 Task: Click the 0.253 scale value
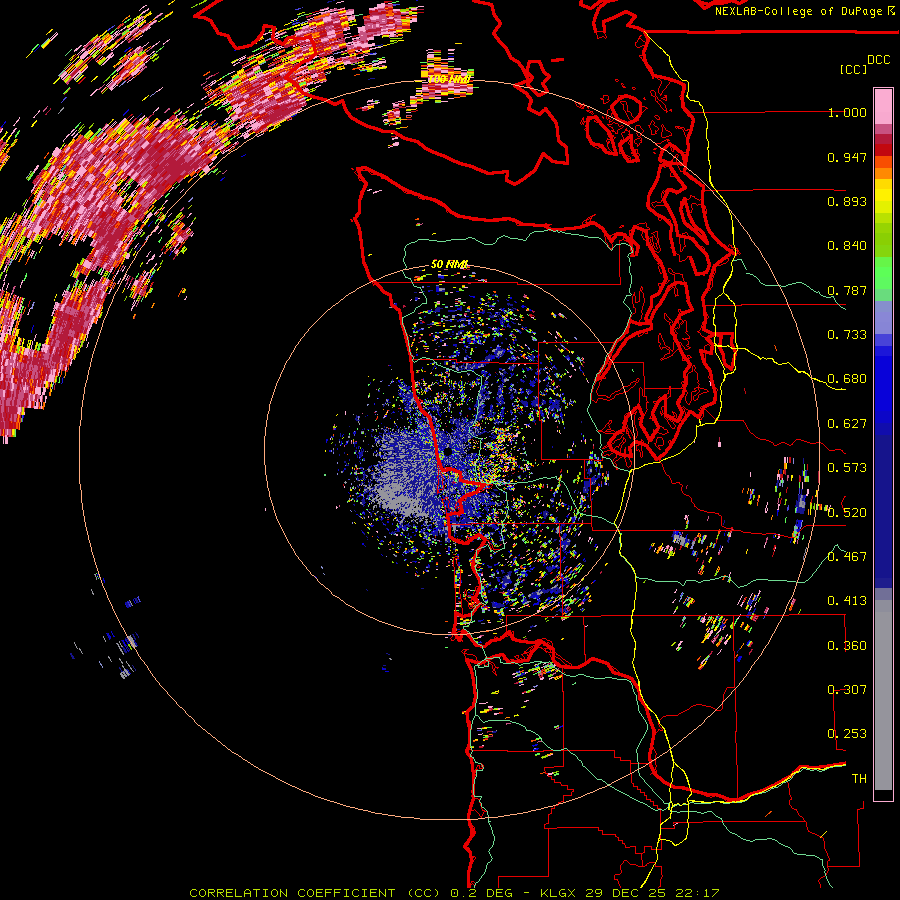(x=847, y=734)
